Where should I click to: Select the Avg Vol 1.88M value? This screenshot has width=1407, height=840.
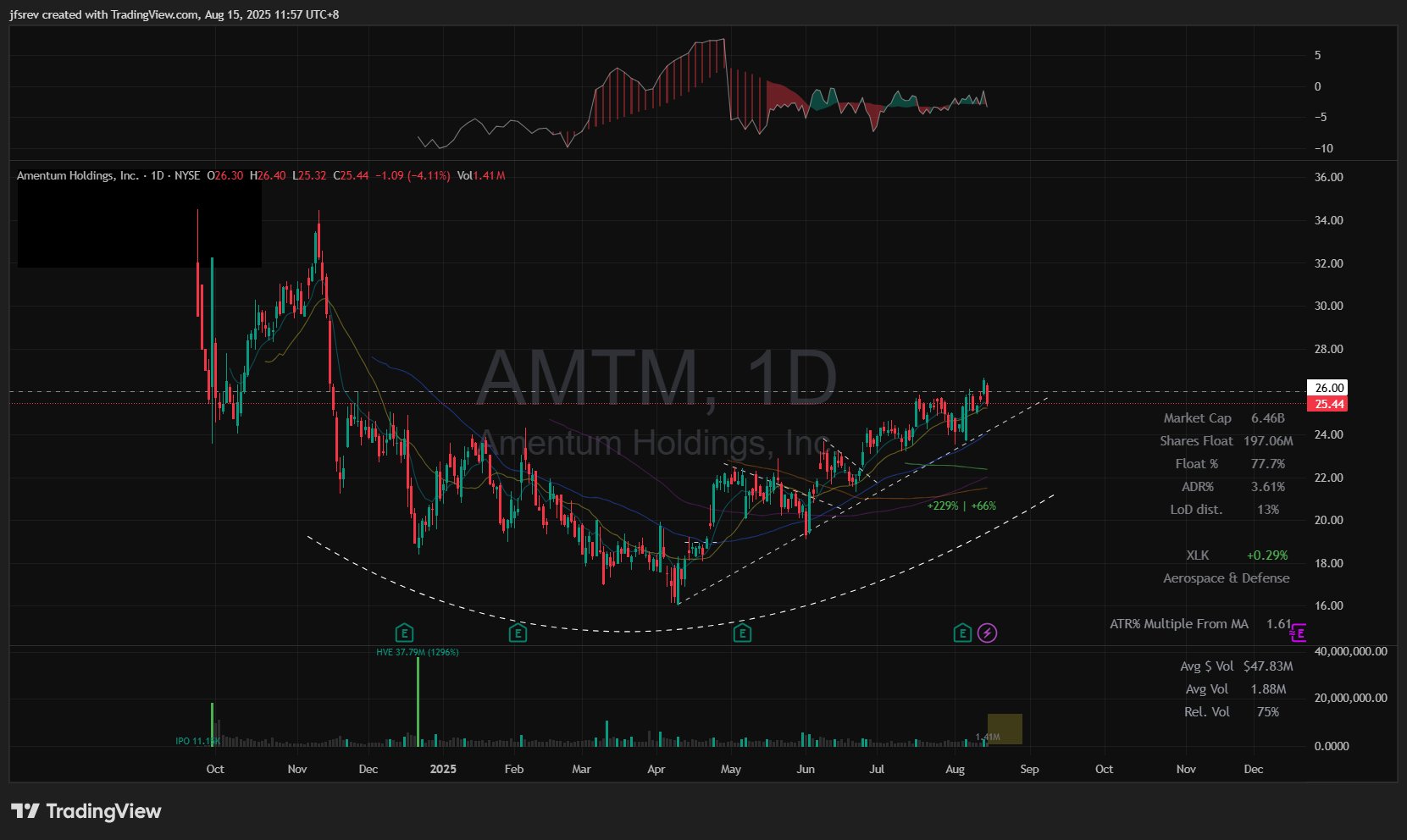1268,689
